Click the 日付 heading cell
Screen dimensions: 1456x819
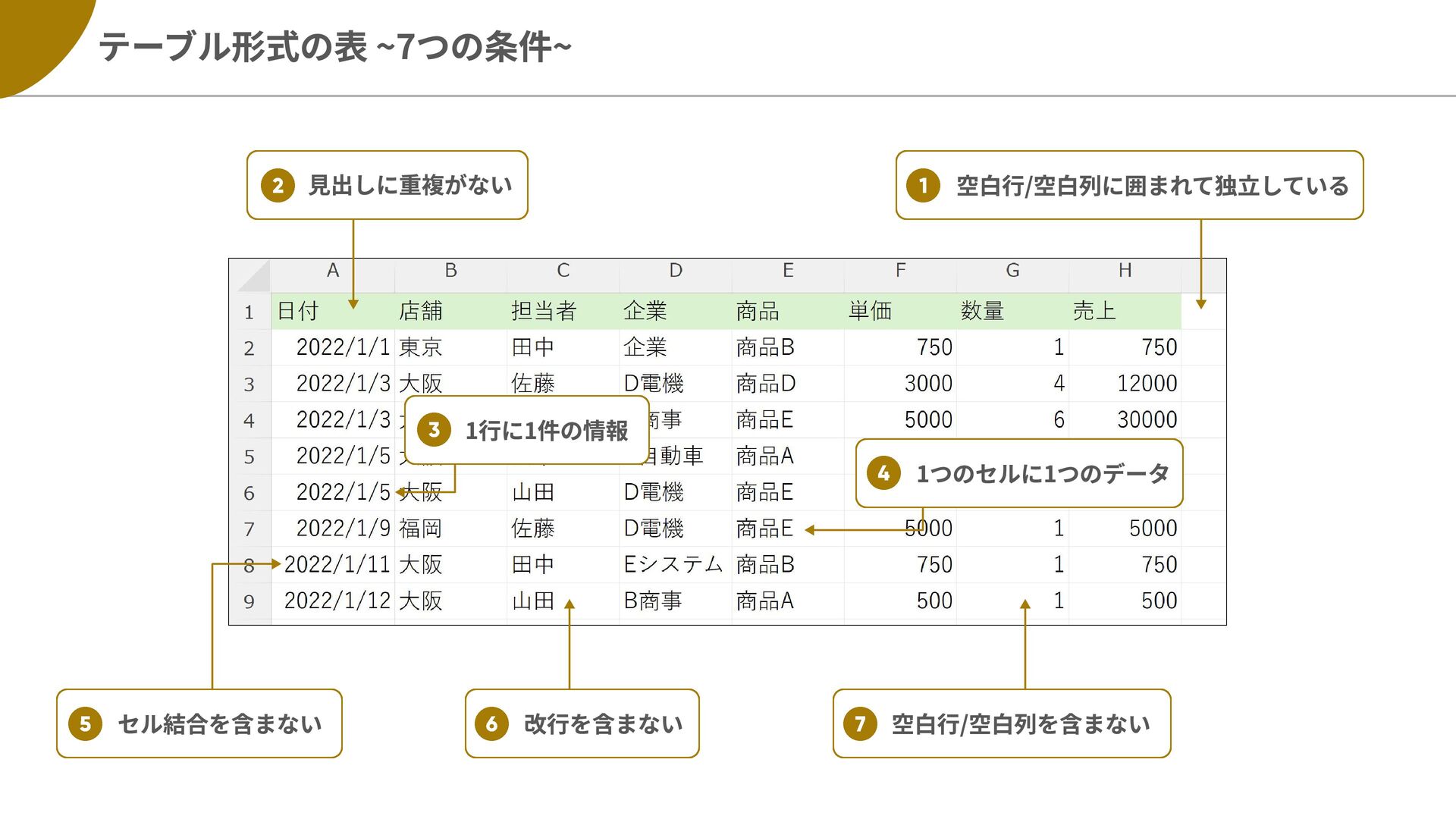click(332, 311)
